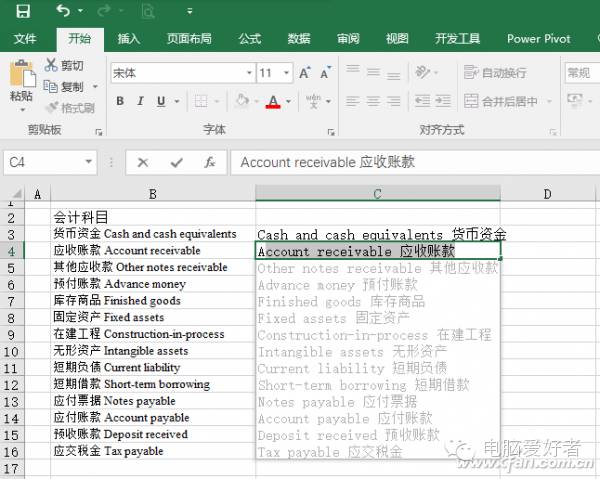Open the 文件 menu

(x=25, y=39)
